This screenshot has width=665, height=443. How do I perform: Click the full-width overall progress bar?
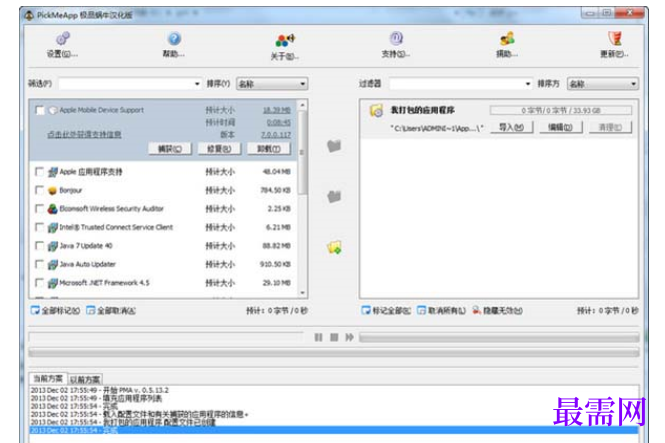[334, 352]
